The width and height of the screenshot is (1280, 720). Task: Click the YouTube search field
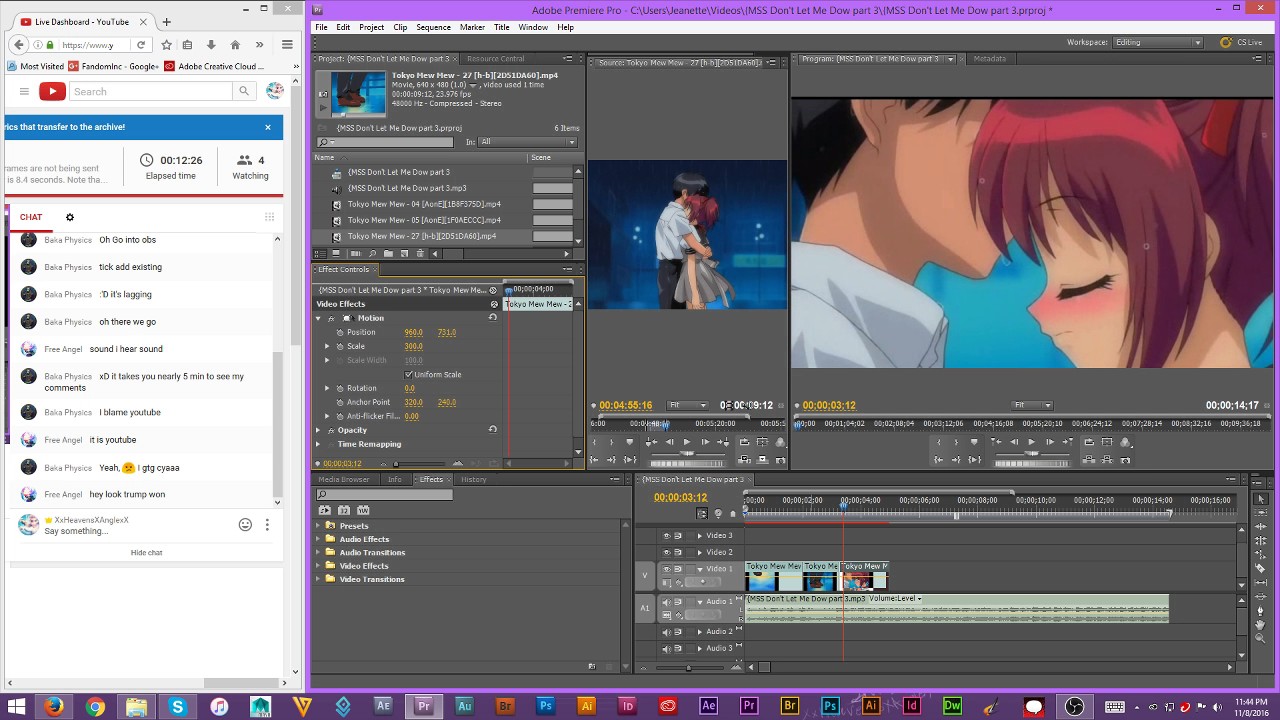pos(150,91)
